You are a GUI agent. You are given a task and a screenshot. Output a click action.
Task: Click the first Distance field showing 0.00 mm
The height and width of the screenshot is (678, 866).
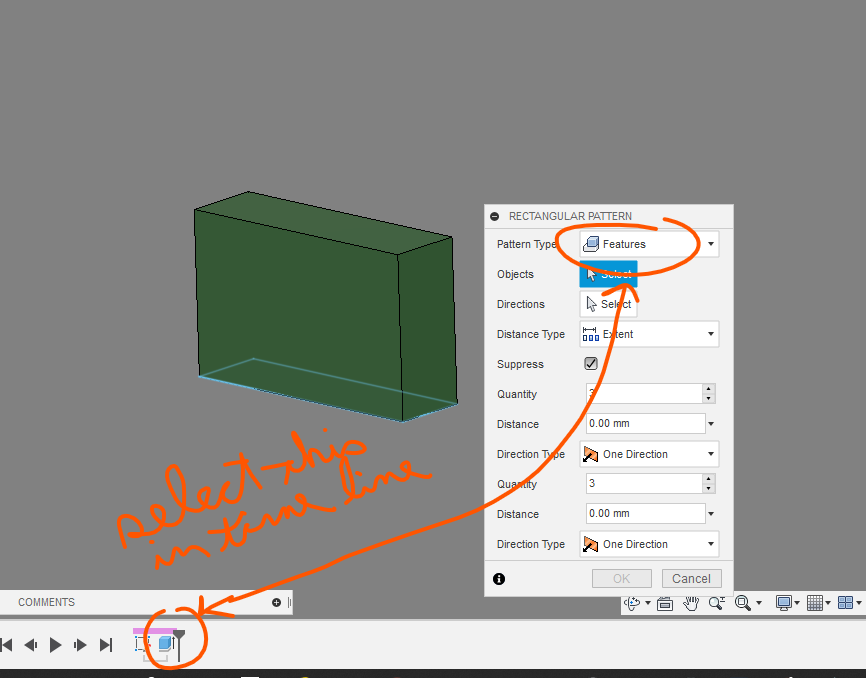pyautogui.click(x=646, y=423)
